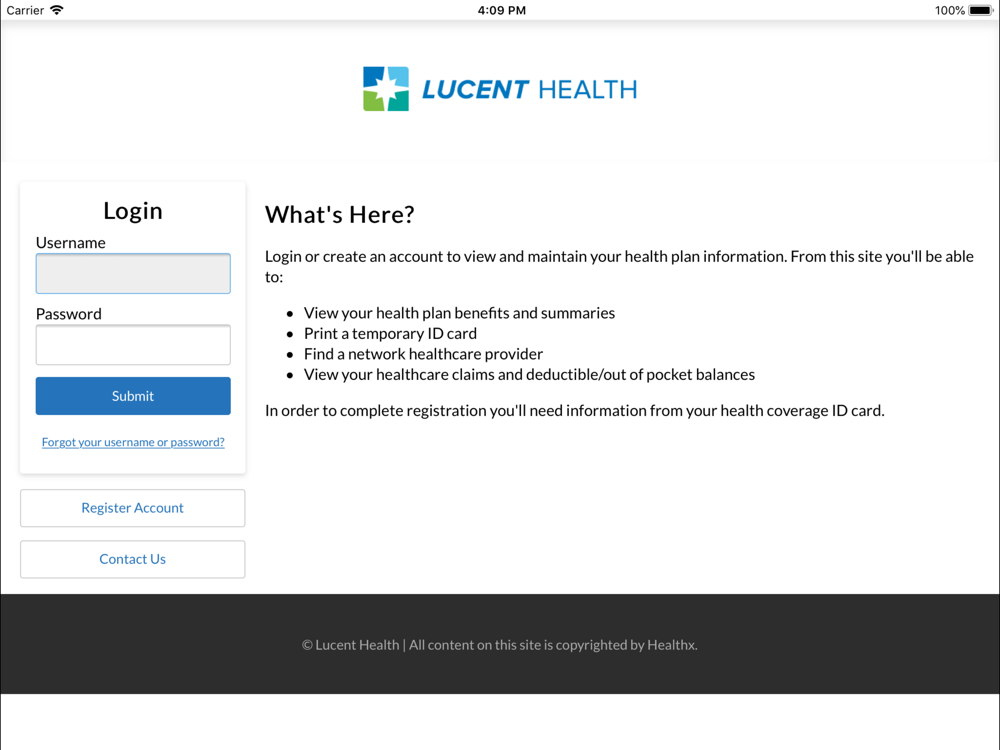
Task: Click the Username input field
Action: [133, 274]
